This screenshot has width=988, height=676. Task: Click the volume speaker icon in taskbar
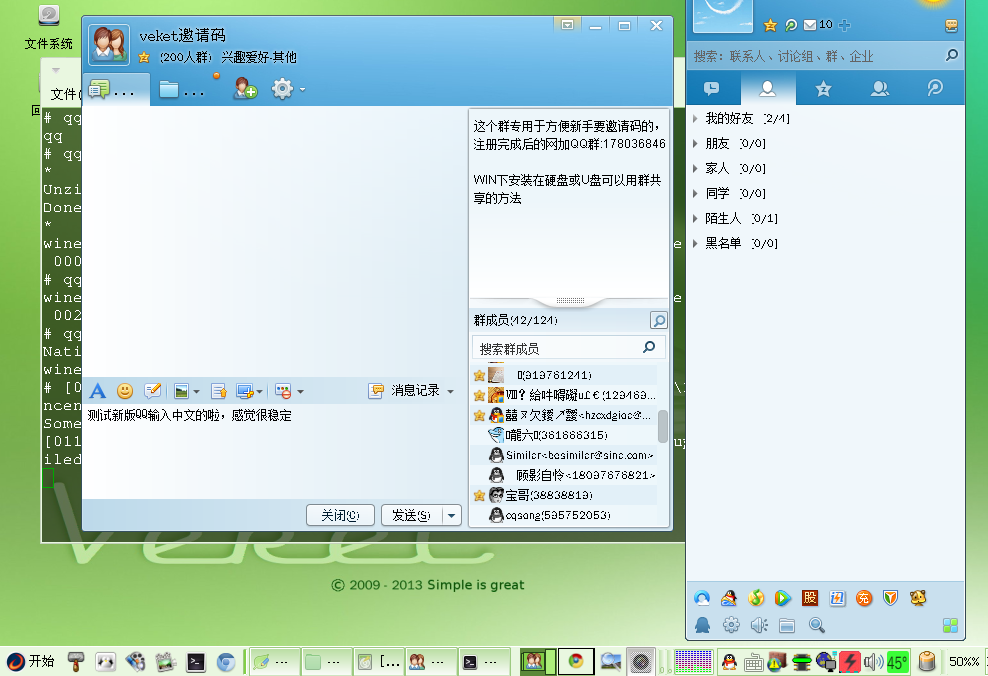click(874, 662)
